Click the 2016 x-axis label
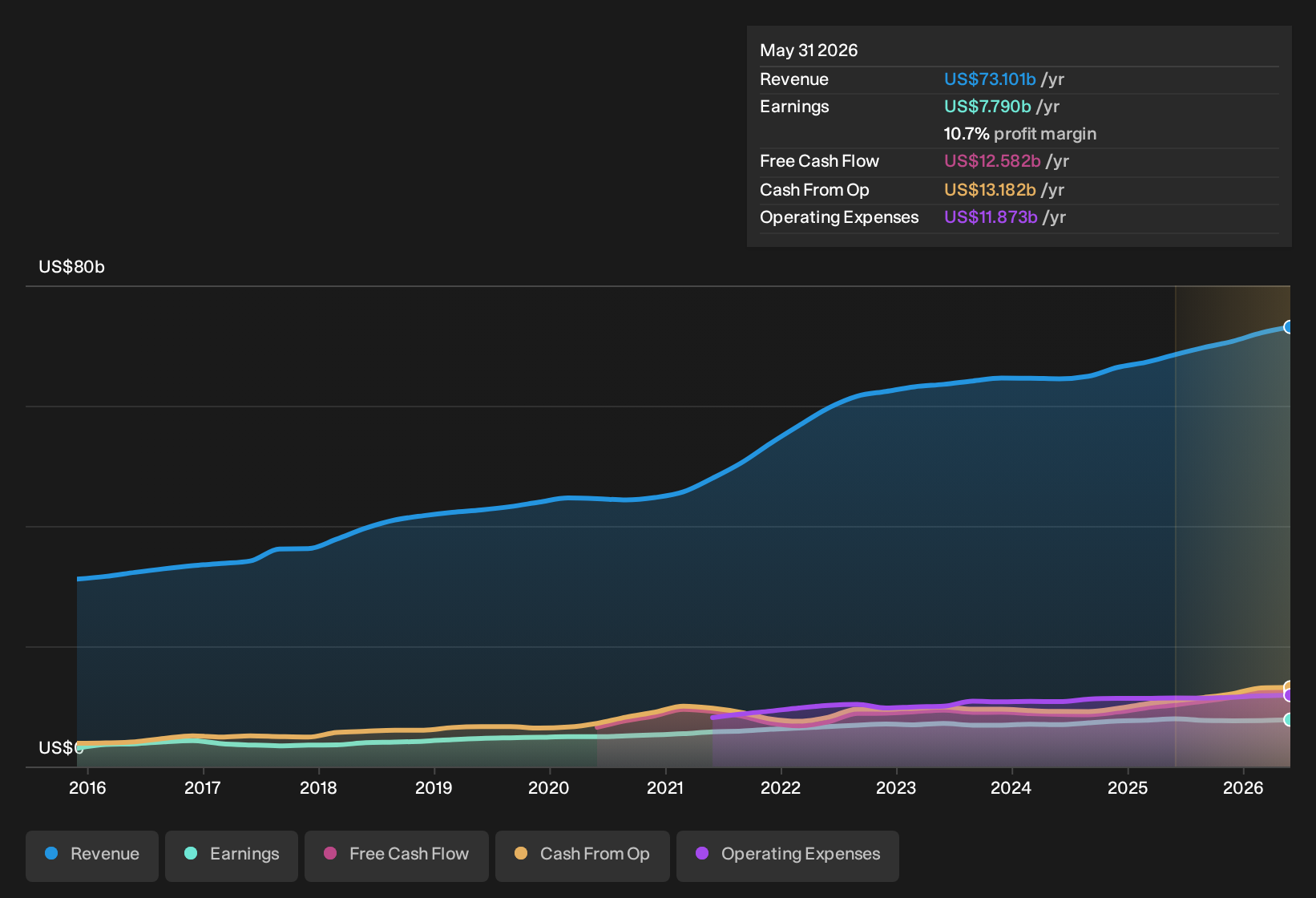The width and height of the screenshot is (1316, 898). (87, 788)
